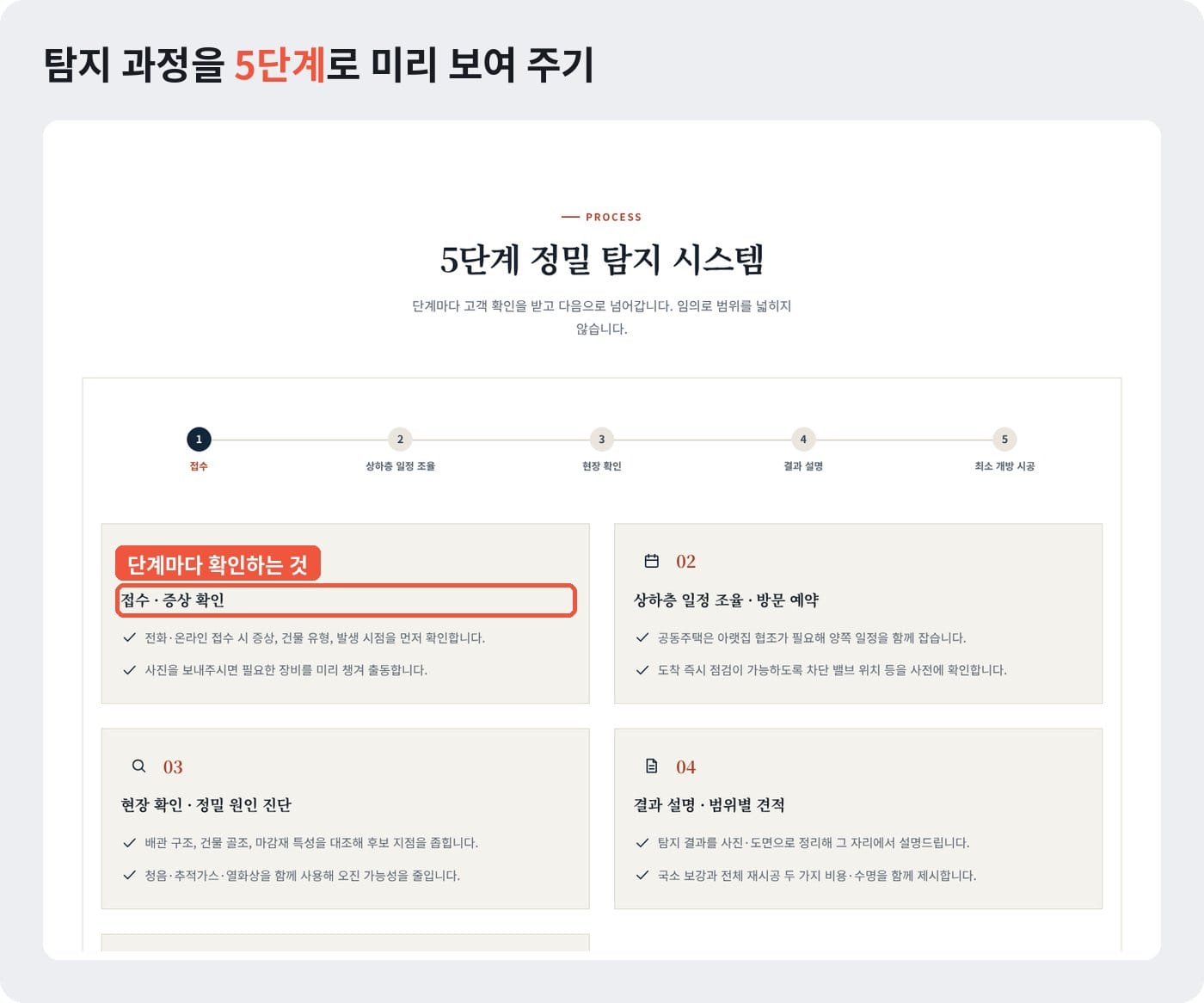Click line starting 전화·온라인 접수 시 증상
Image resolution: width=1204 pixels, height=1003 pixels.
click(x=315, y=637)
